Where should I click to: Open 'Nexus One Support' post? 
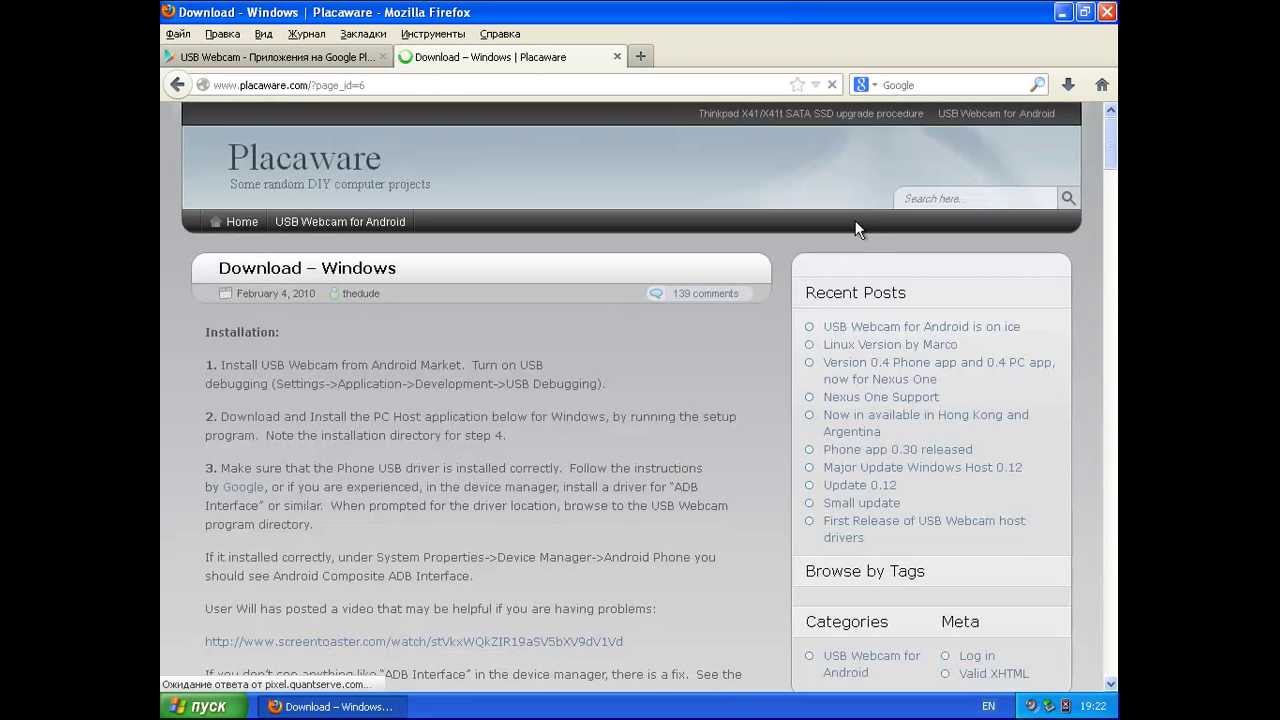coord(881,397)
